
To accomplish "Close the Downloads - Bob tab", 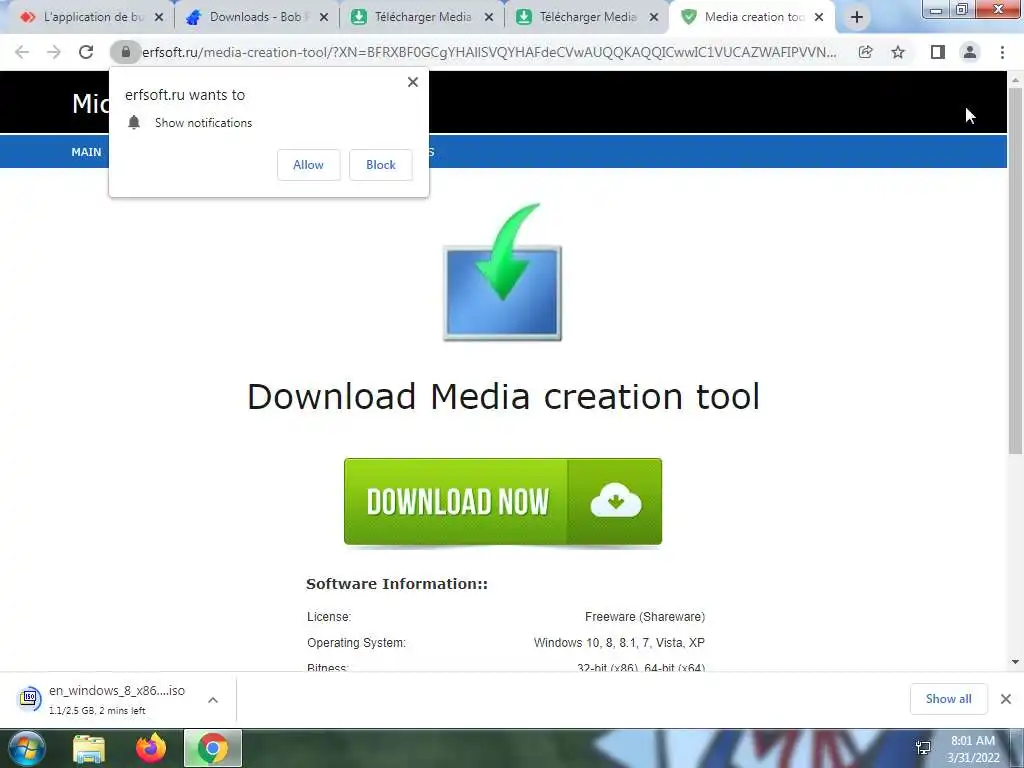I will (324, 18).
